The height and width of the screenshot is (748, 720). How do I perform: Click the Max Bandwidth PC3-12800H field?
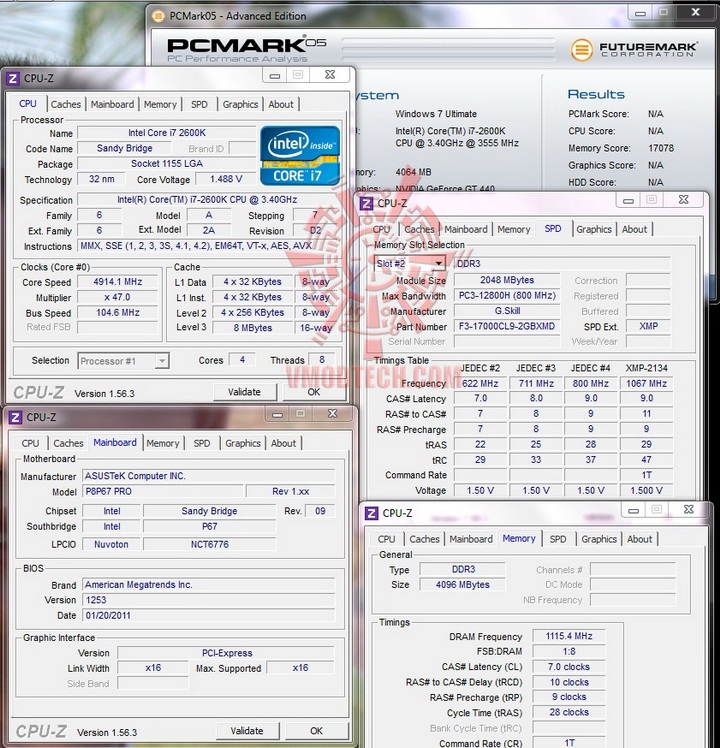pos(507,296)
